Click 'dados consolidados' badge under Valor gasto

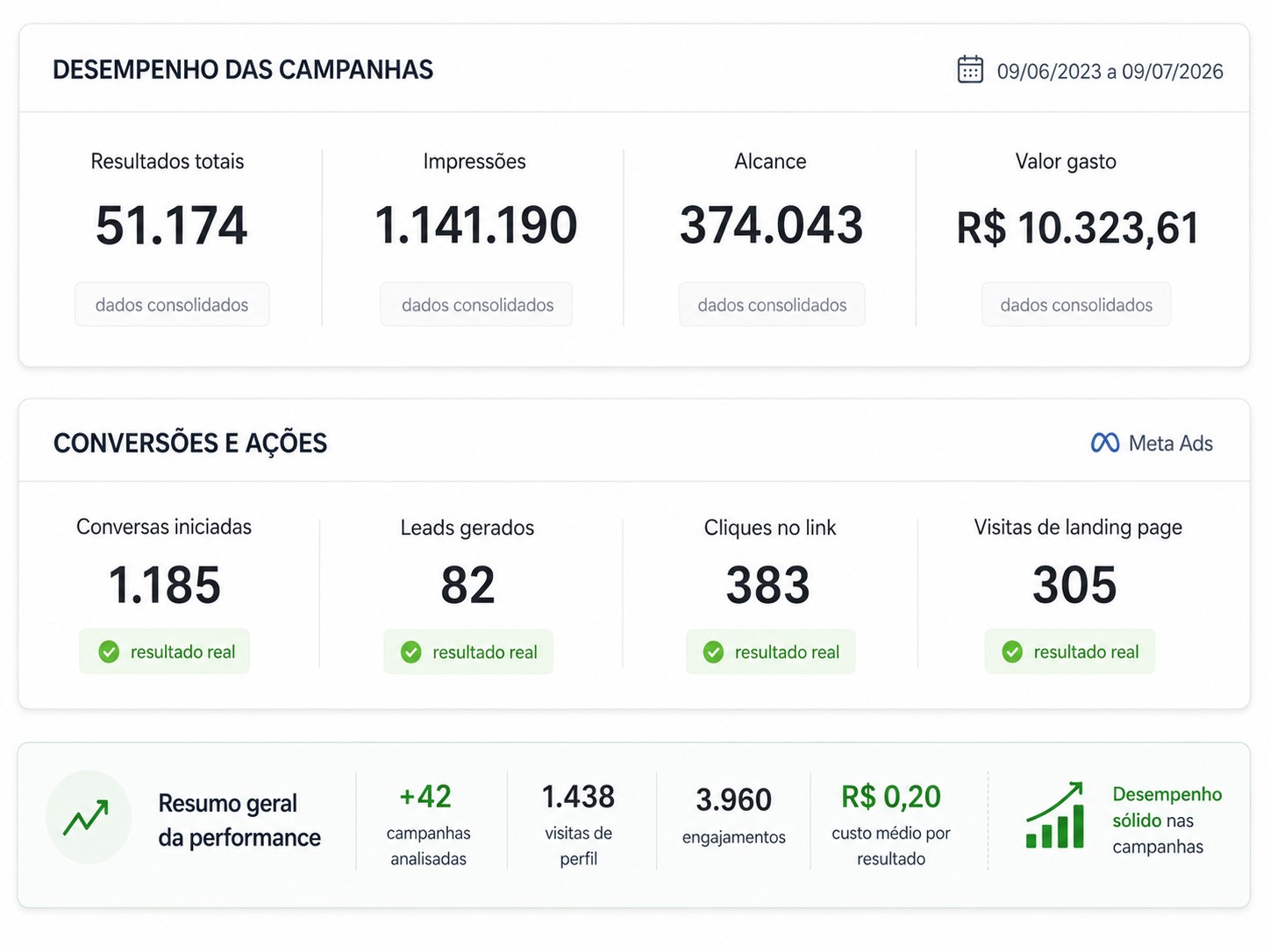tap(1076, 304)
